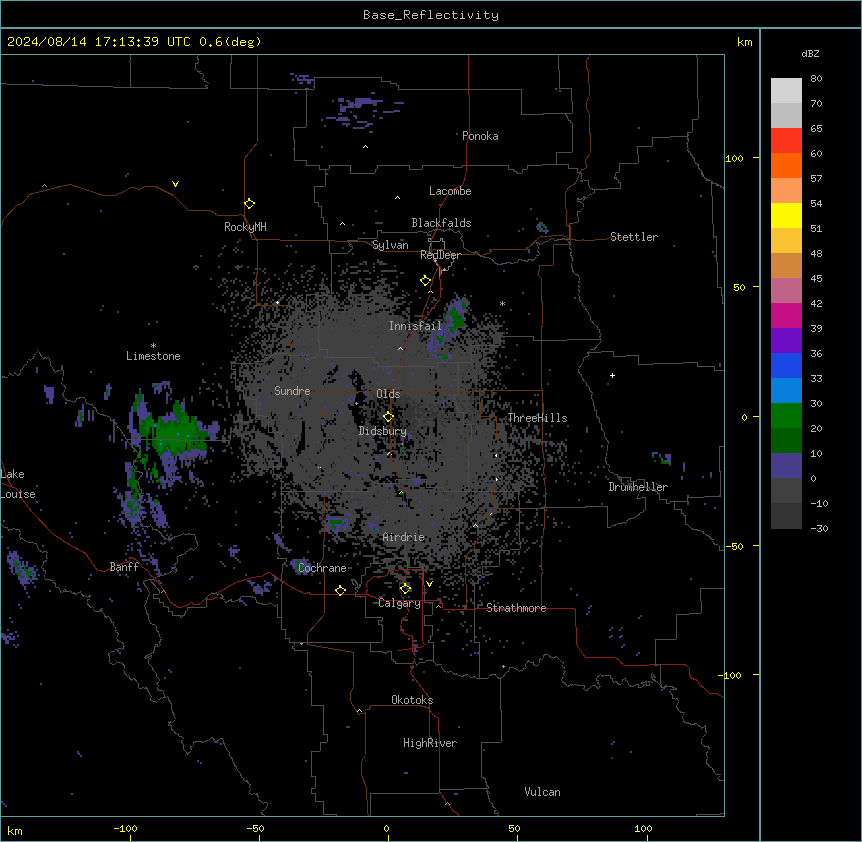Click the Lake Louise label

(18, 484)
